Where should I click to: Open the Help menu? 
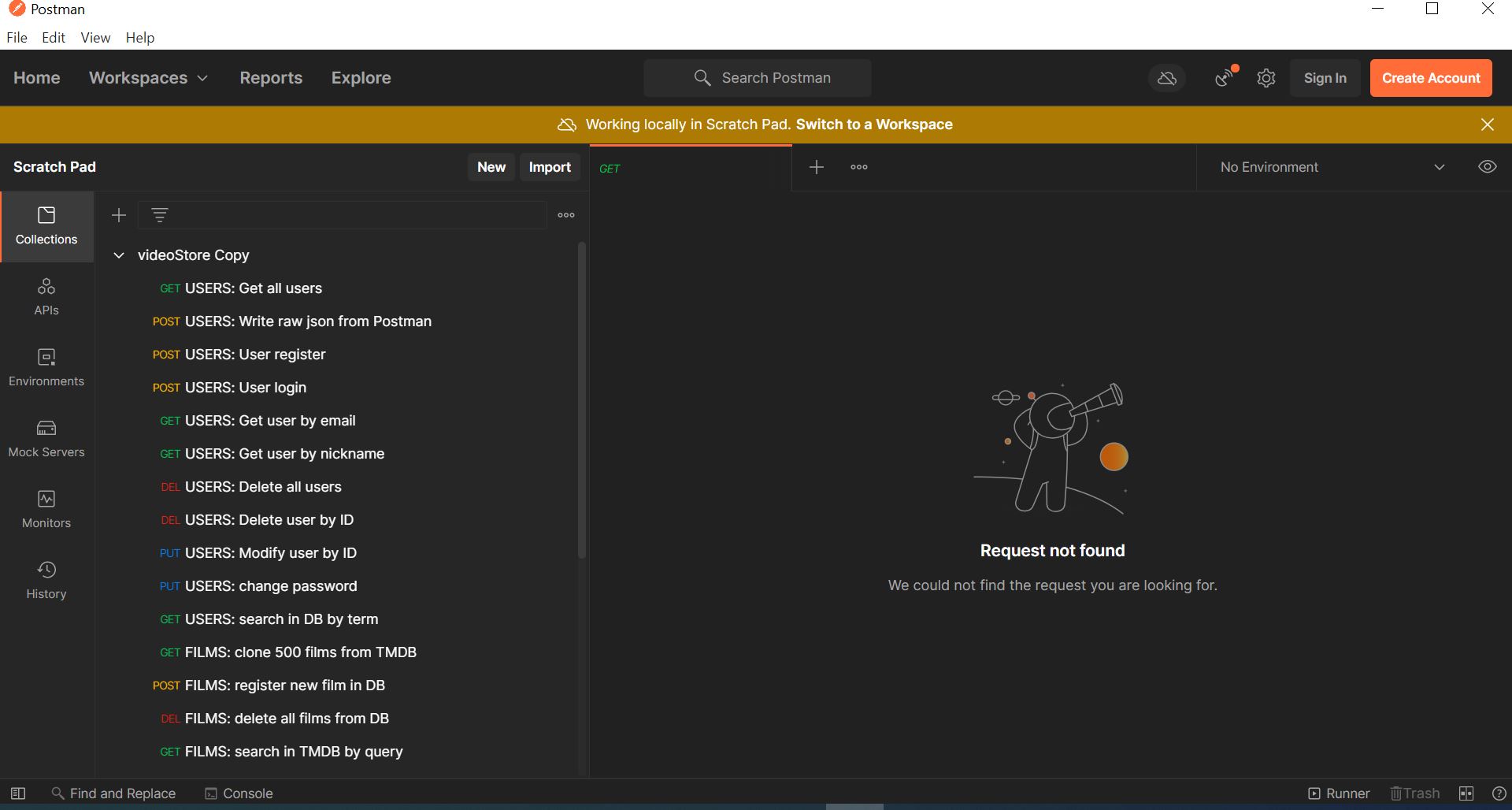click(x=140, y=37)
